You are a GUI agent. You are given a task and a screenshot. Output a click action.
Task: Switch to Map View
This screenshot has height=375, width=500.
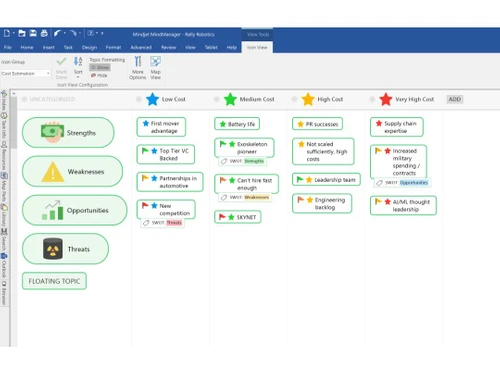point(156,68)
